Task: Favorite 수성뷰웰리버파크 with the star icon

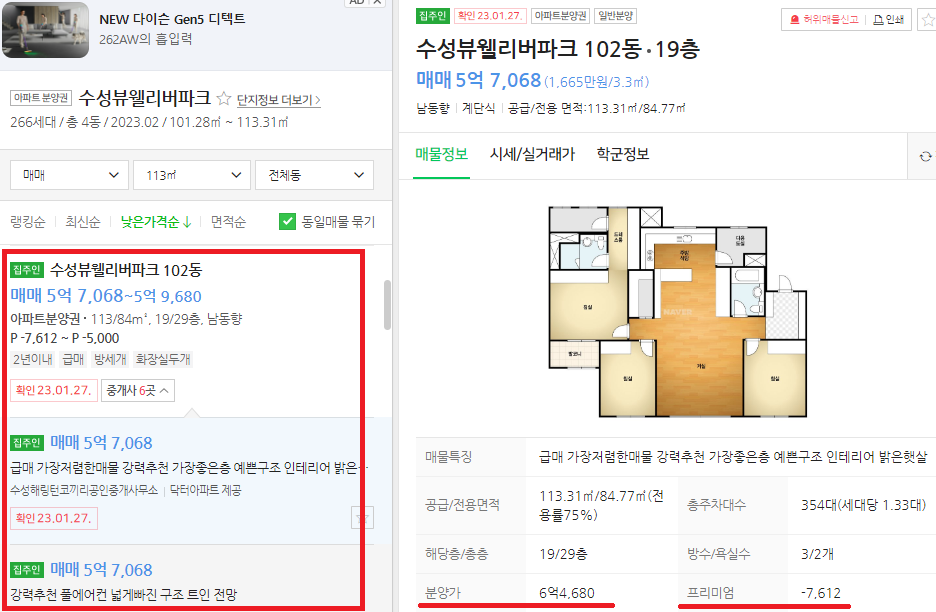Action: [224, 98]
